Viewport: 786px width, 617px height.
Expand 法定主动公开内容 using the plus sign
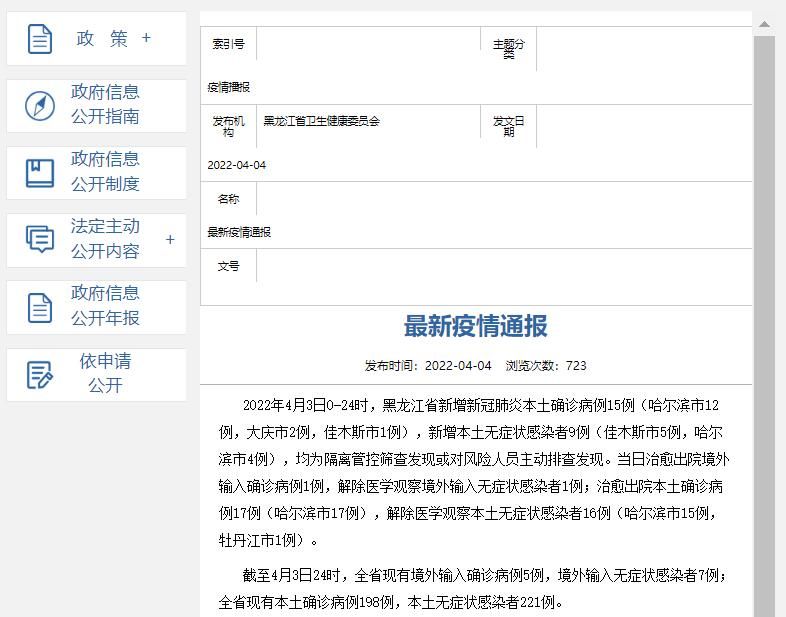170,240
